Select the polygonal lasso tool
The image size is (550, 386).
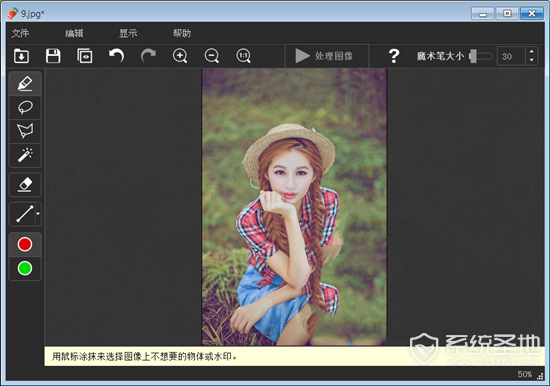(x=25, y=131)
